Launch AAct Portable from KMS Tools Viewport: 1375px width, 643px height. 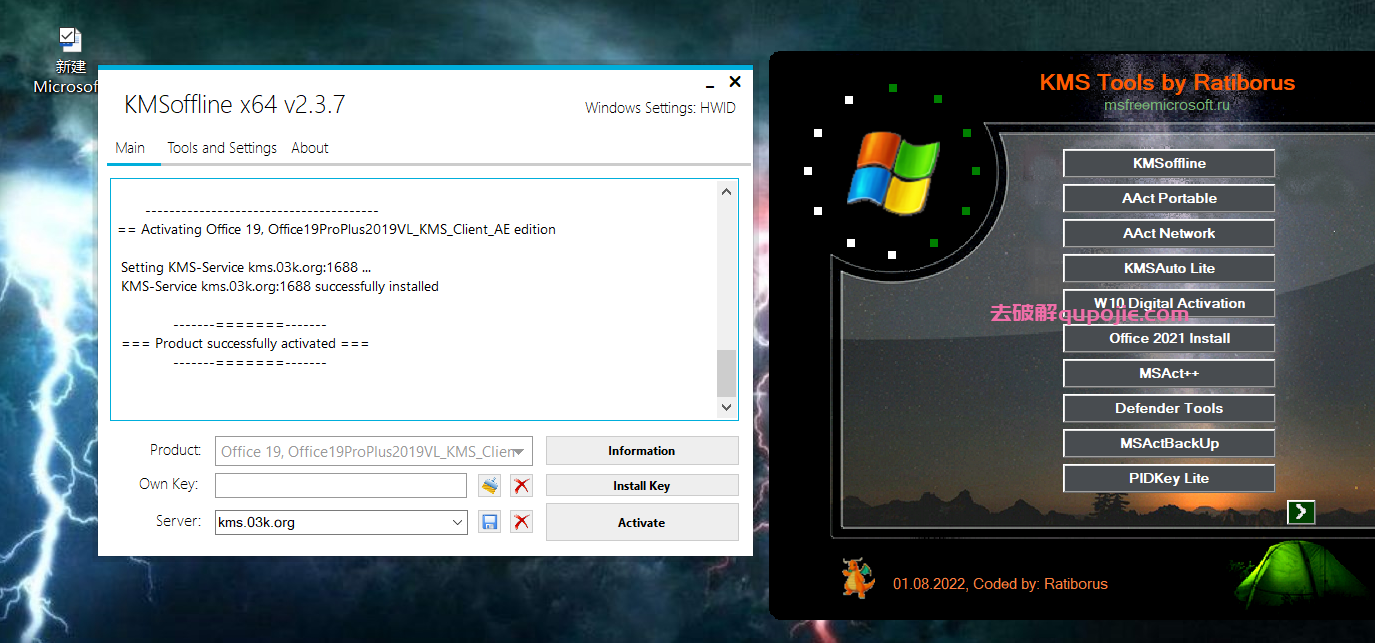pyautogui.click(x=1169, y=198)
